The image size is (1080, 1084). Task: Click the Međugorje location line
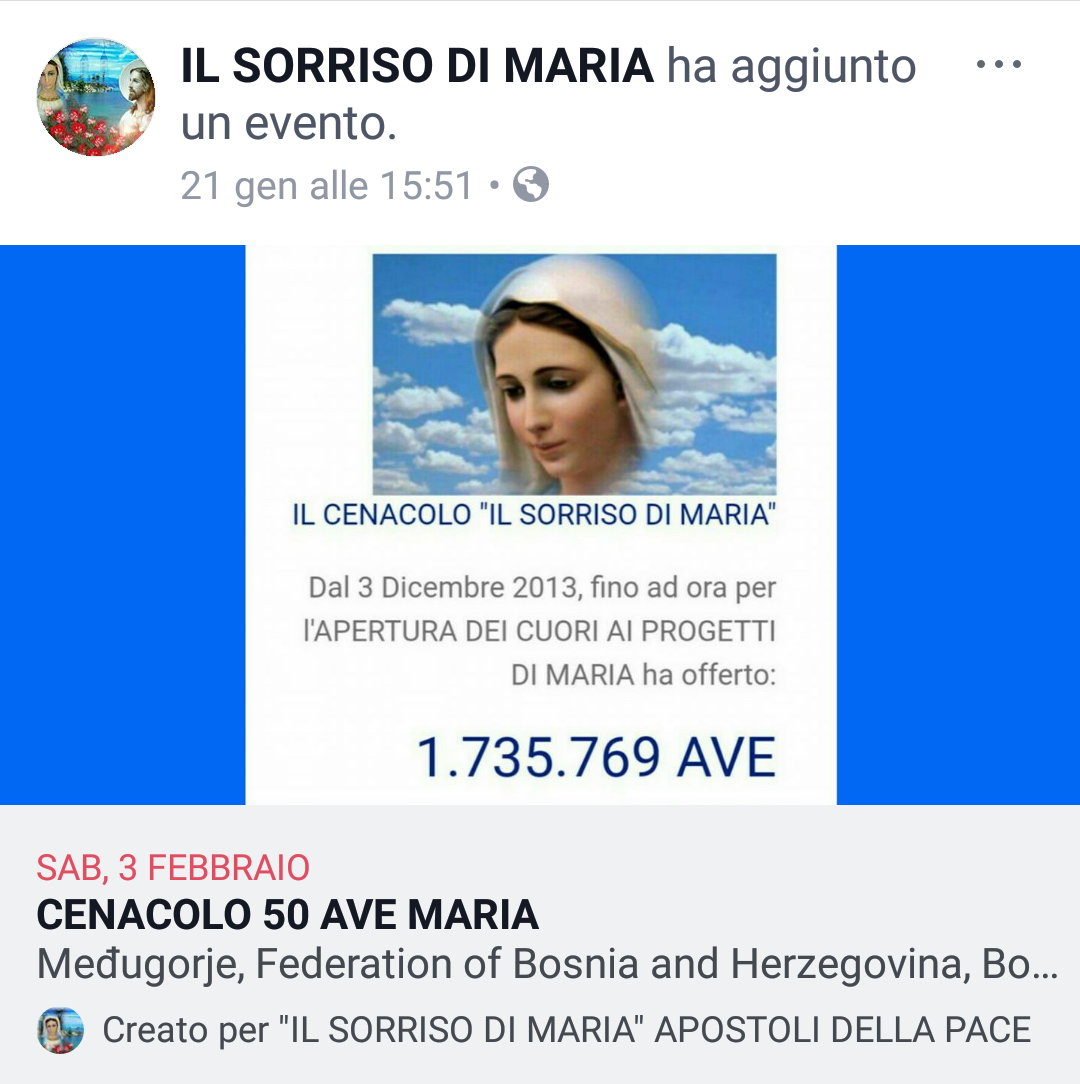click(x=547, y=964)
